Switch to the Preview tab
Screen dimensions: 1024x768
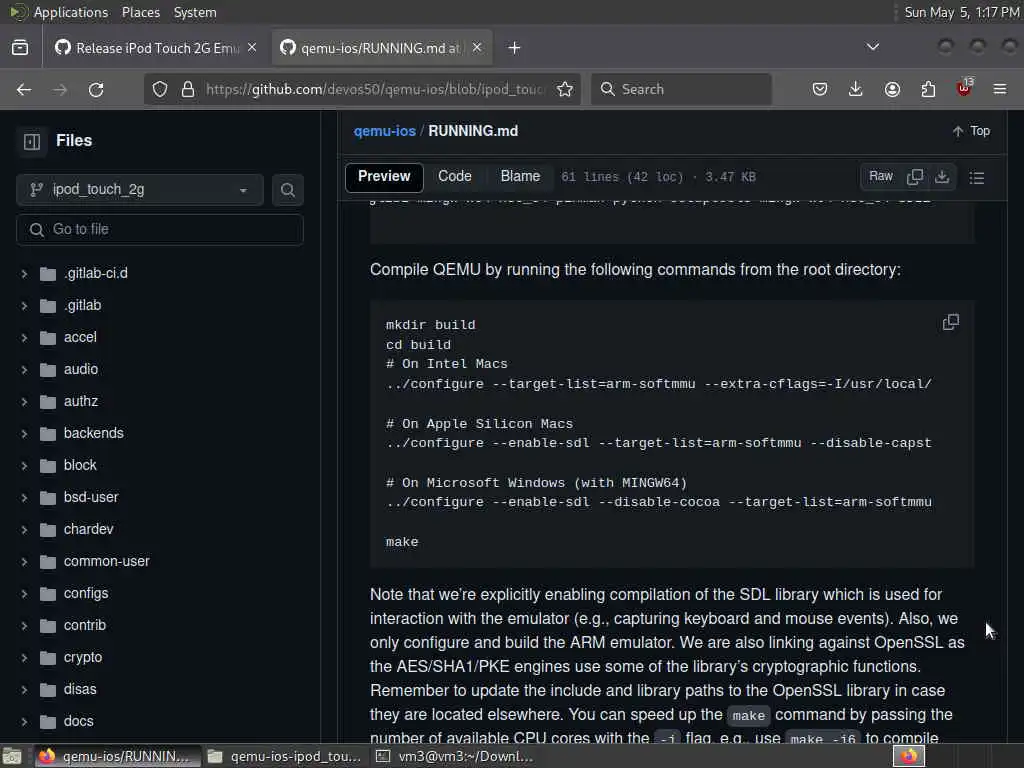[x=384, y=176]
